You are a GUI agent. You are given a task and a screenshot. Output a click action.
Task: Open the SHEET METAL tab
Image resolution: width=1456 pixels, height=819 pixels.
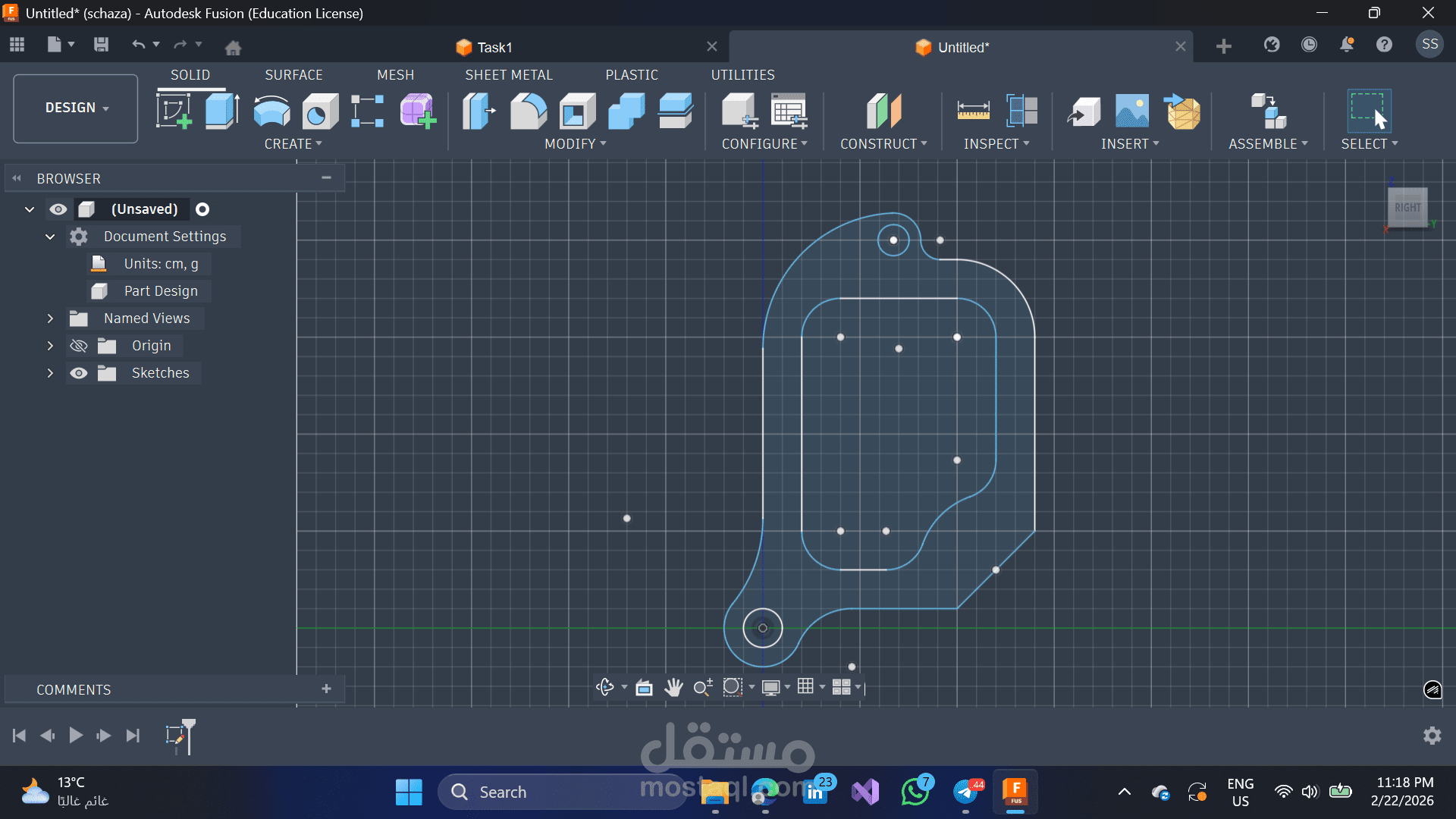pyautogui.click(x=508, y=74)
